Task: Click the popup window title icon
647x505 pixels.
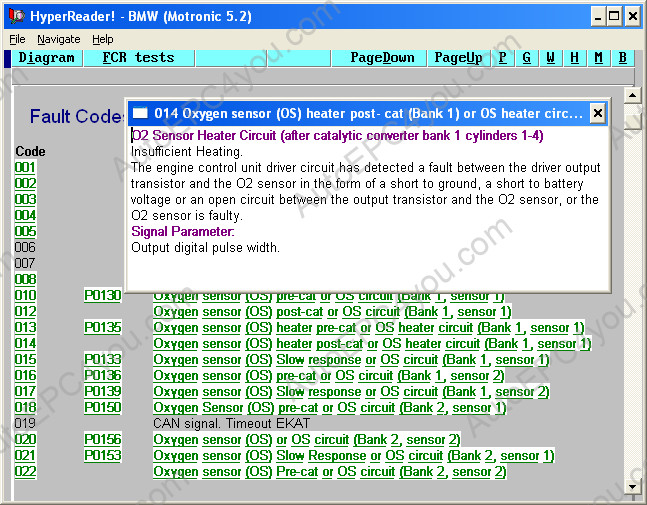Action: pyautogui.click(x=140, y=113)
